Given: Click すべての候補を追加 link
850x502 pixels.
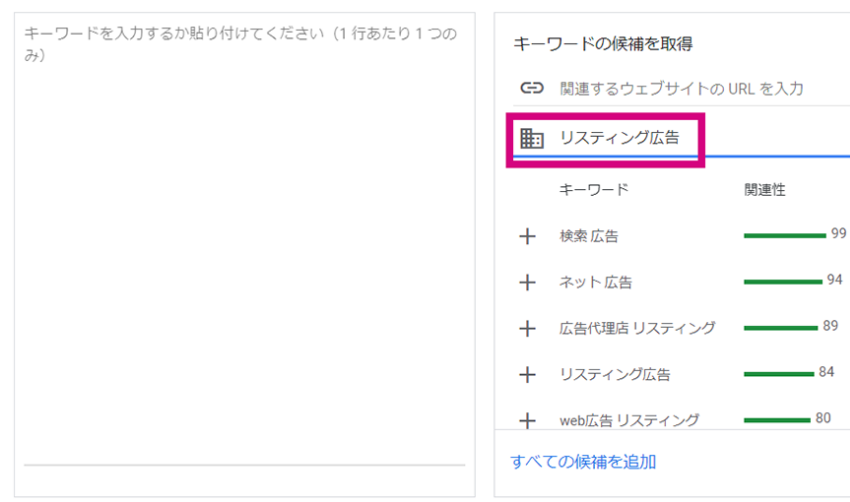Looking at the screenshot, I should coord(583,462).
